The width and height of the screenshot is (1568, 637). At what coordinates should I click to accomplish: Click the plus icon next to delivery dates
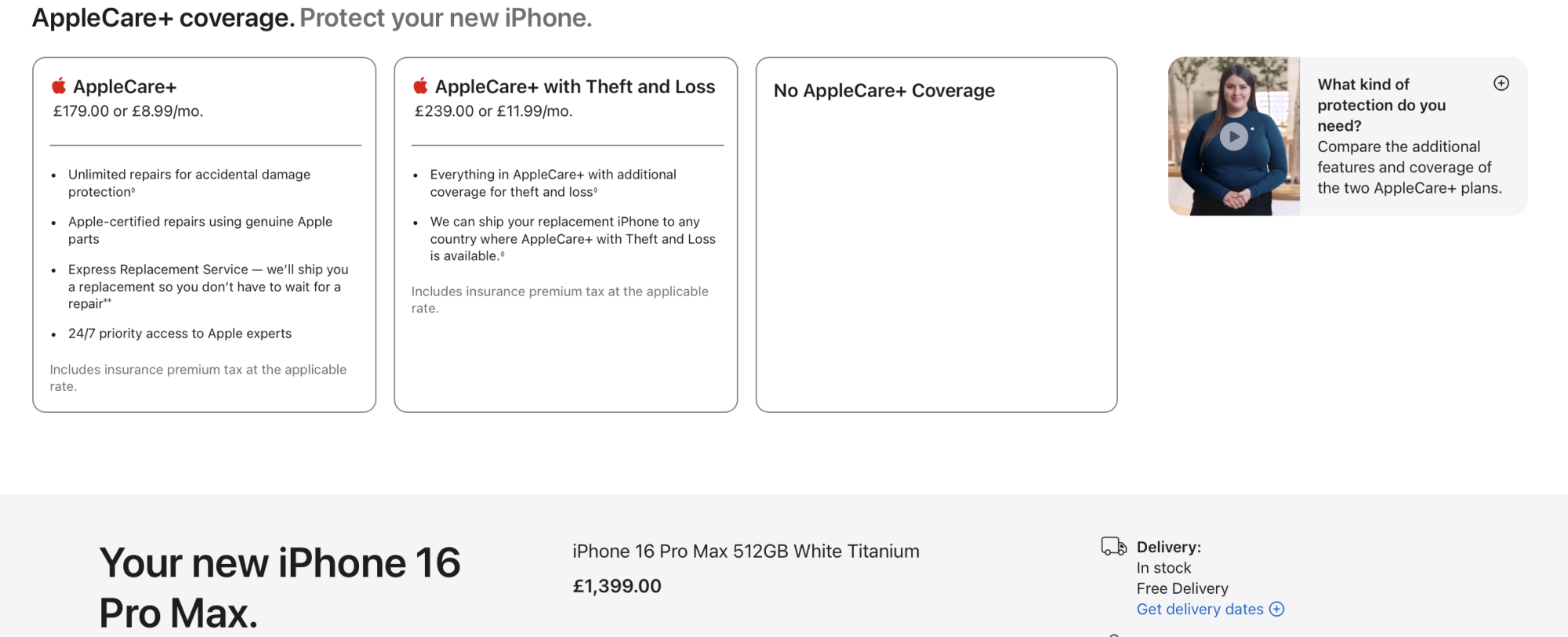1277,609
